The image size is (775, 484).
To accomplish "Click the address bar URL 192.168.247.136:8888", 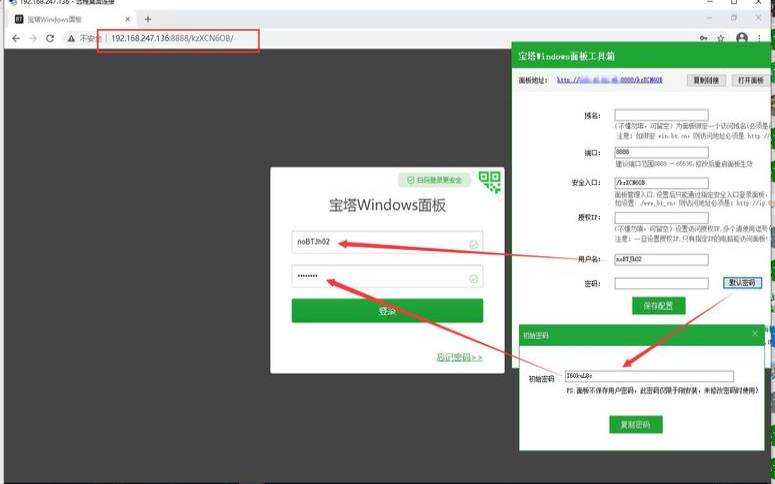I will click(x=172, y=38).
